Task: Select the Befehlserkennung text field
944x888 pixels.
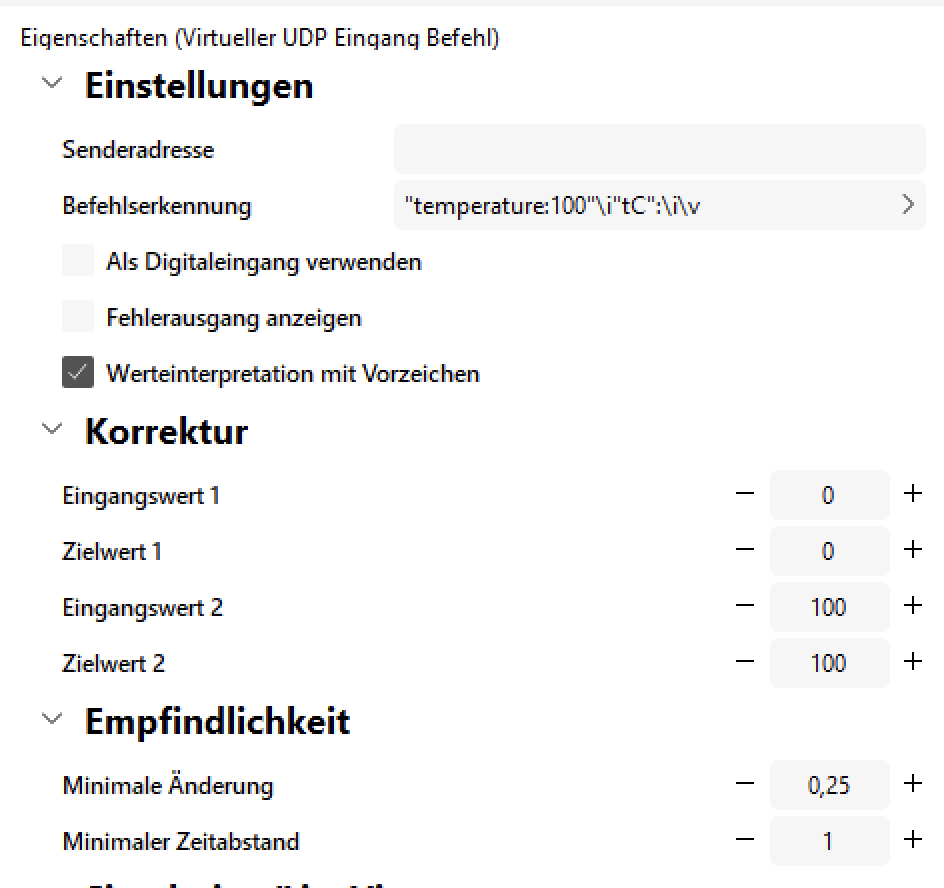Action: coord(660,205)
